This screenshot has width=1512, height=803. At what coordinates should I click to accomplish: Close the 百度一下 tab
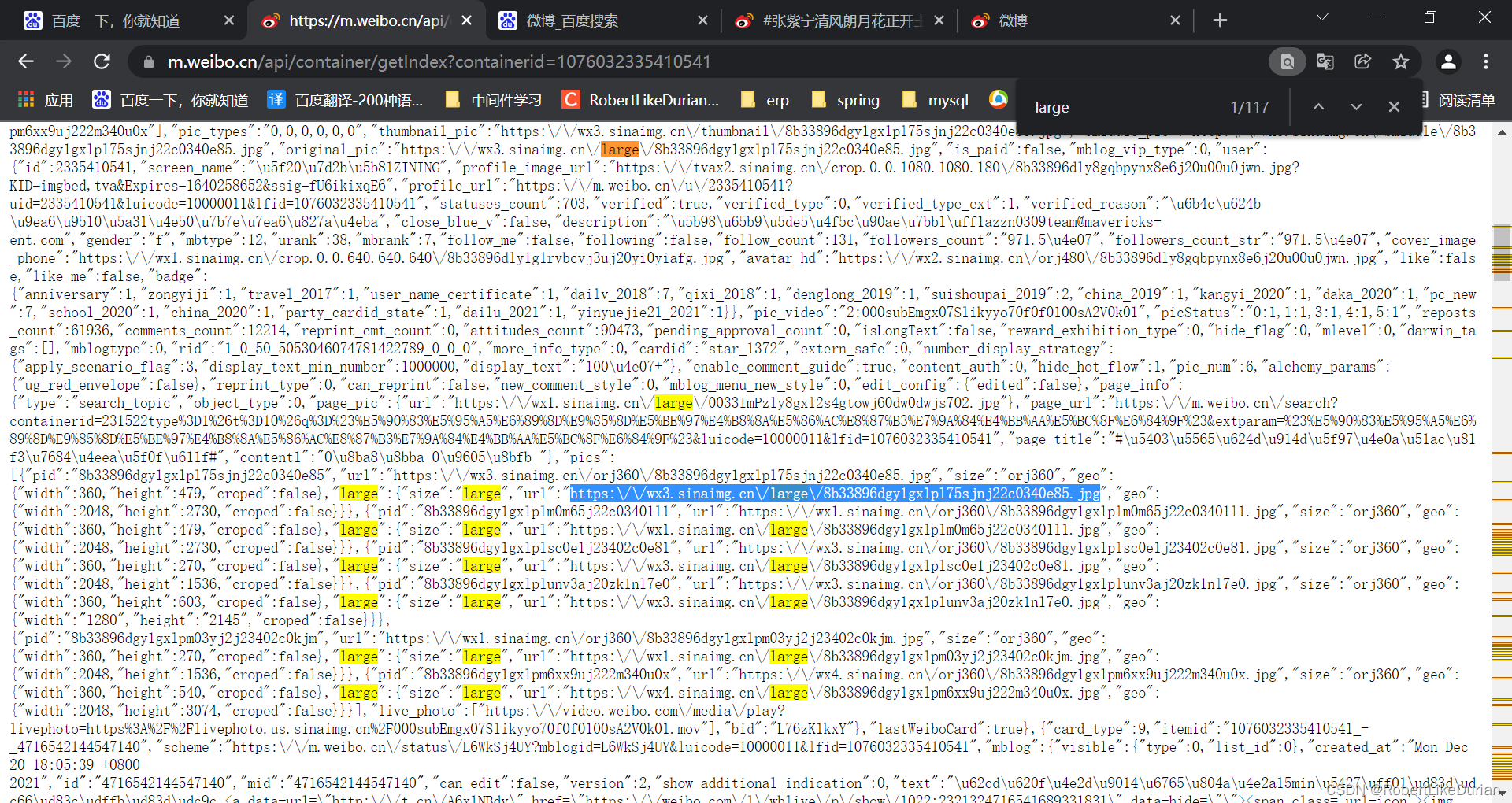(229, 20)
